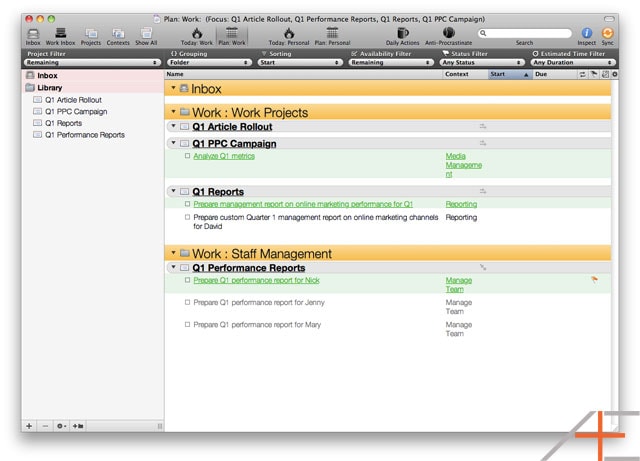Click the project type icon on Q1 Performance Reports
Viewport: 640px width, 461px height.
tap(483, 267)
